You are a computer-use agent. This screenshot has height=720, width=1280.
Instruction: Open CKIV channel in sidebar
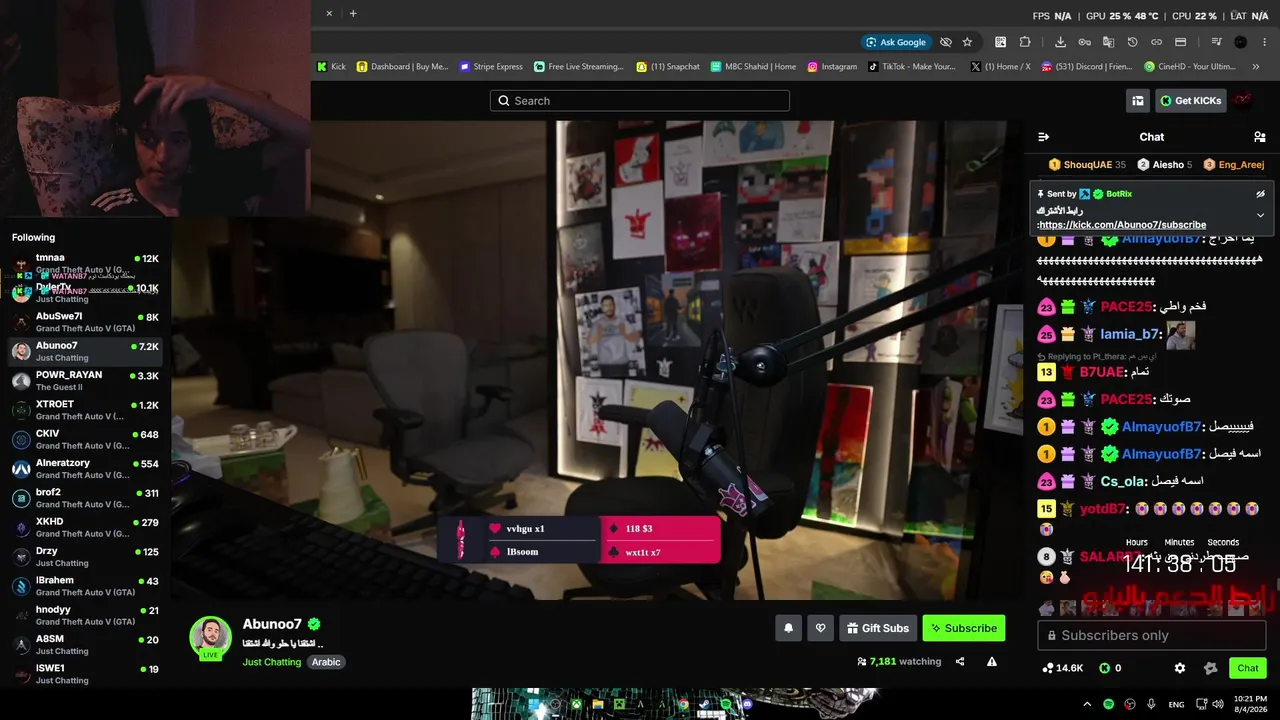pyautogui.click(x=85, y=439)
